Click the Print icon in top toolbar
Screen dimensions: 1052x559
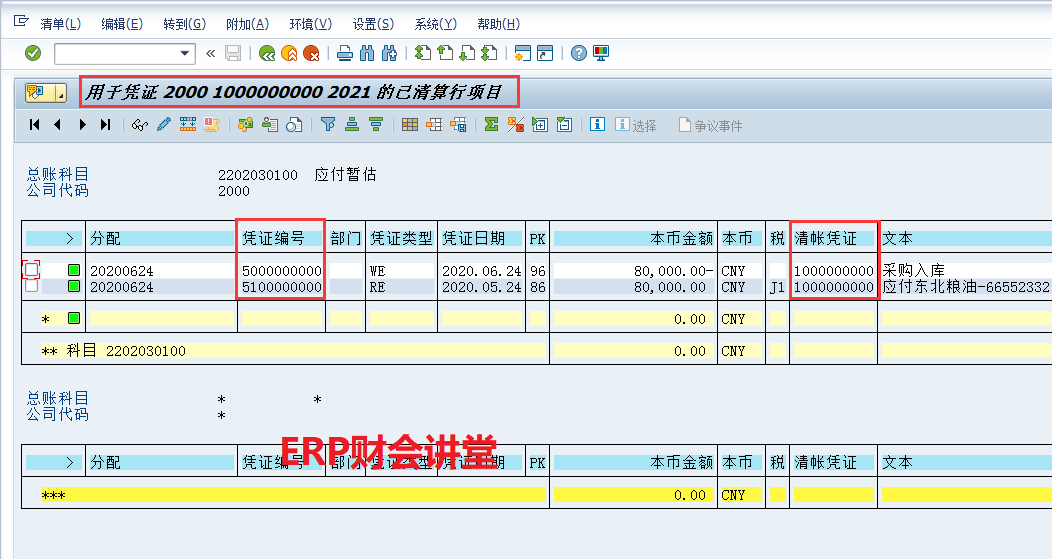(344, 53)
